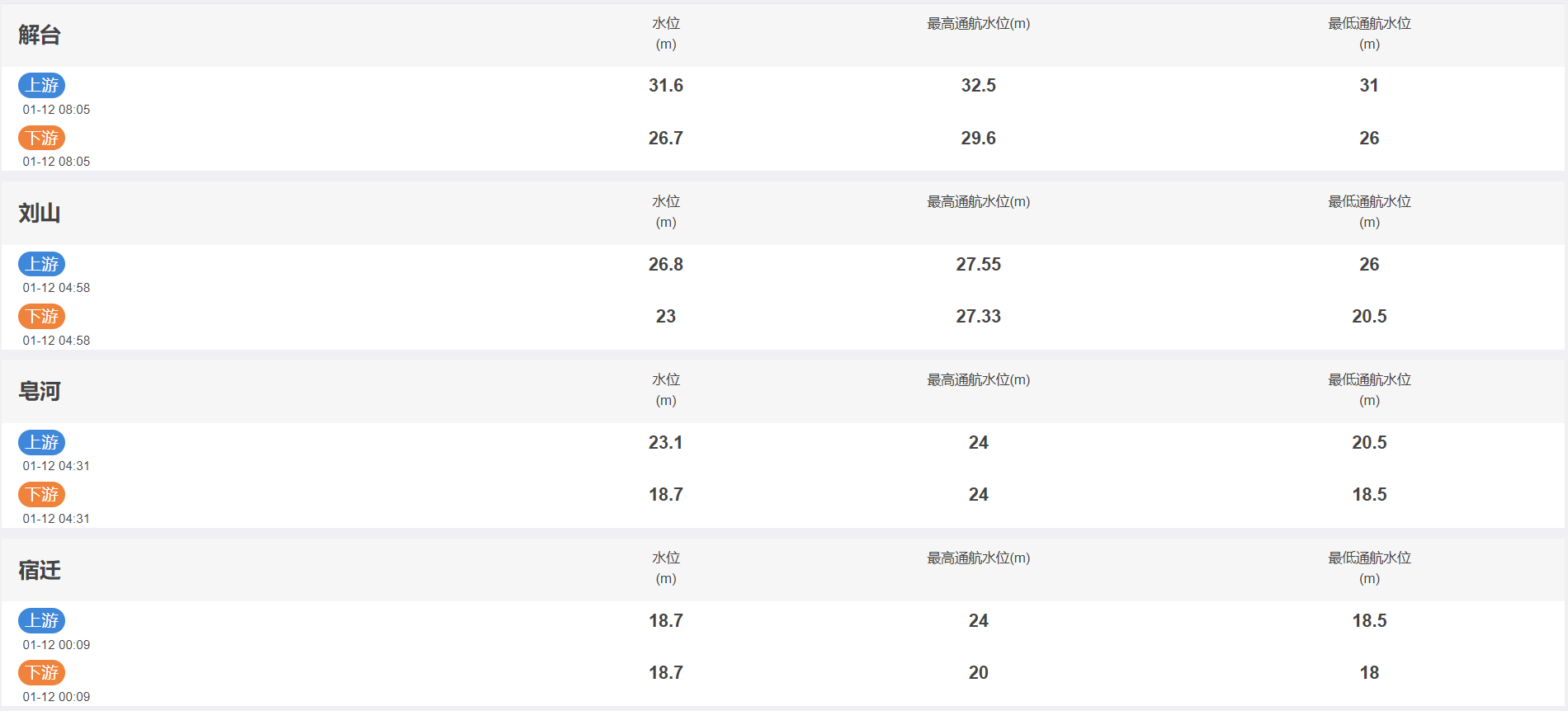Click the orange 下游 badge under 解台
The height and width of the screenshot is (711, 1568).
(42, 138)
